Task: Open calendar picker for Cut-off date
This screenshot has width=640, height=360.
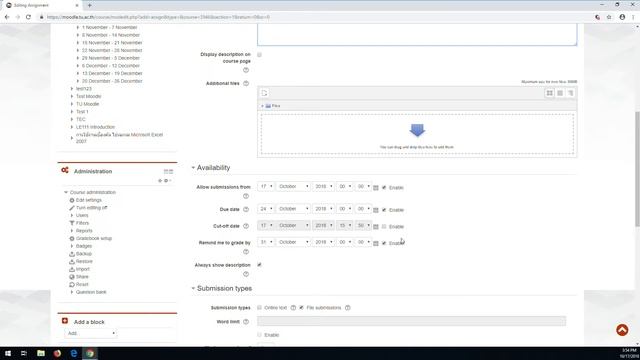Action: pos(376,227)
